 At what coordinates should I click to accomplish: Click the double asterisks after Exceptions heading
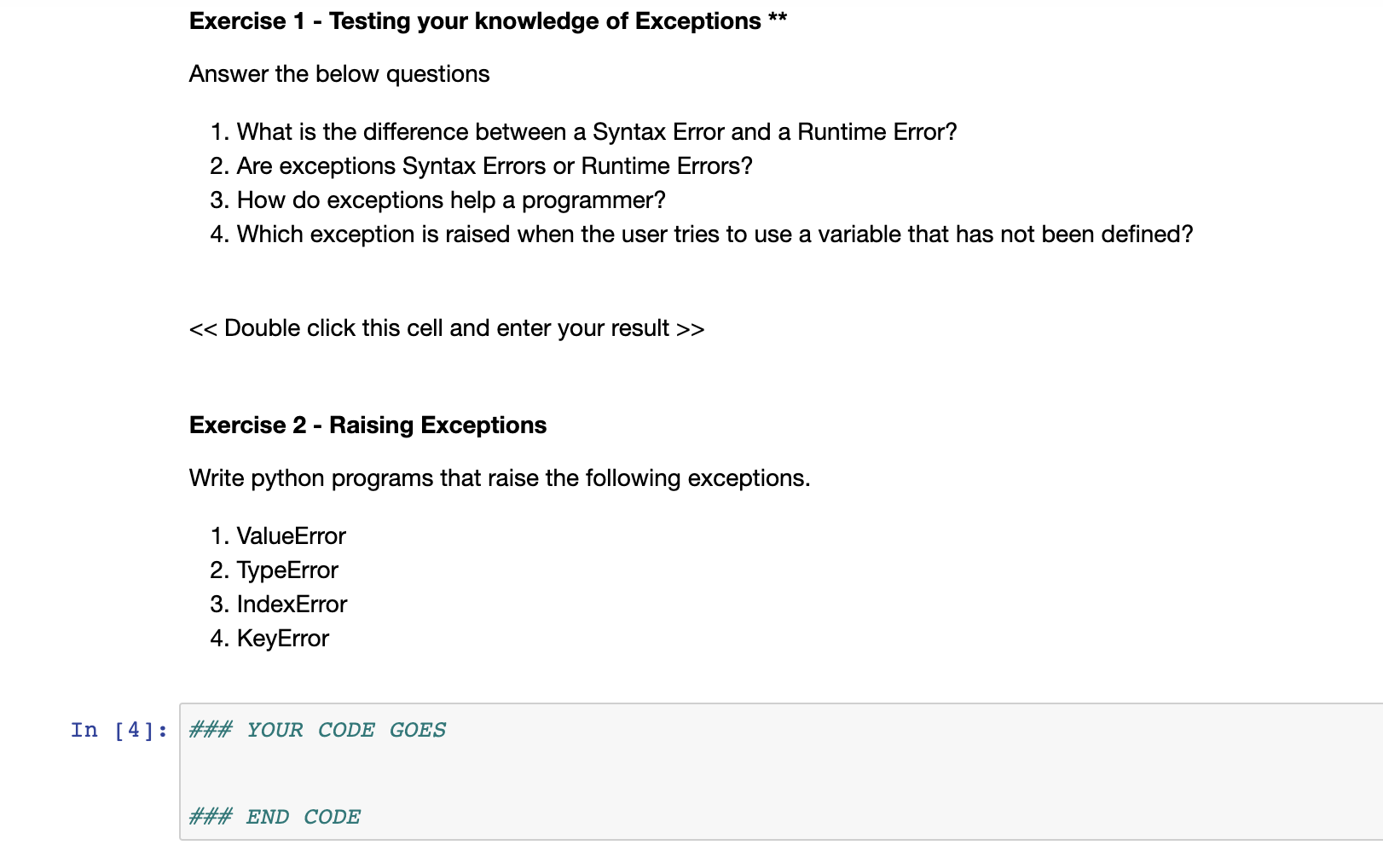point(778,18)
